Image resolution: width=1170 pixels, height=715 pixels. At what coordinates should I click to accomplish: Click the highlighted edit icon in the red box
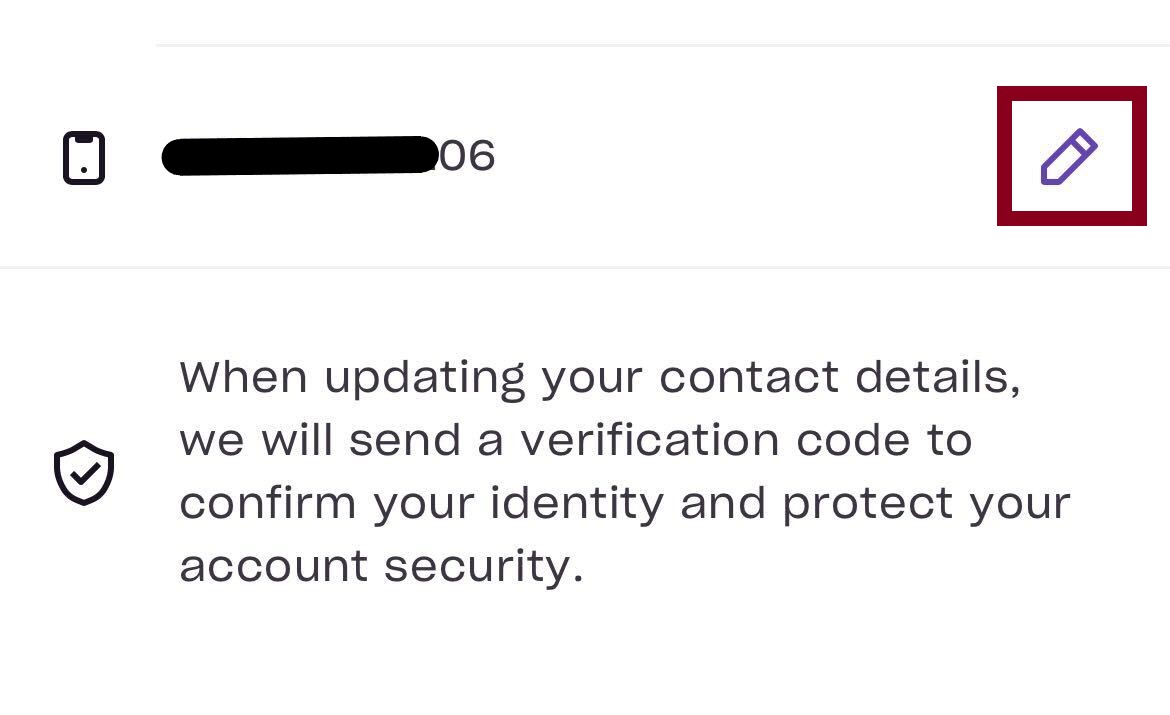[x=1070, y=156]
